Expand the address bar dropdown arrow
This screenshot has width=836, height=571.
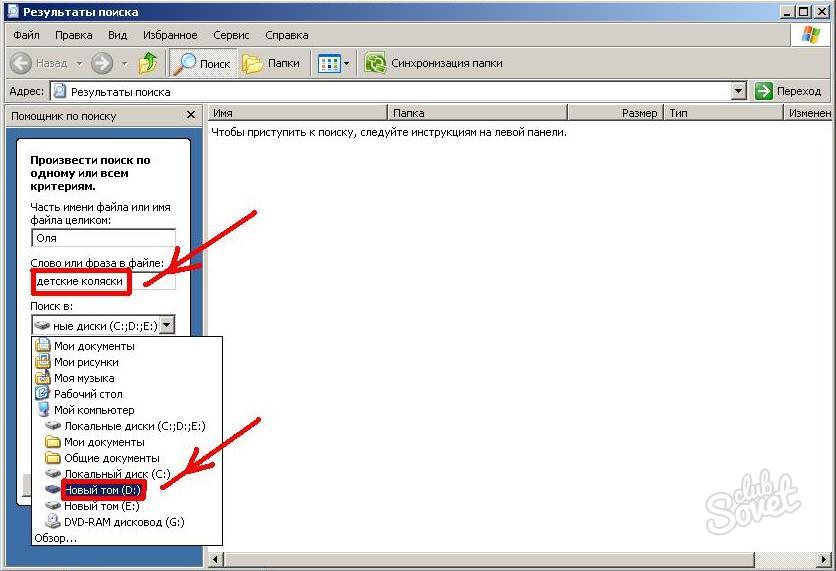pos(738,91)
